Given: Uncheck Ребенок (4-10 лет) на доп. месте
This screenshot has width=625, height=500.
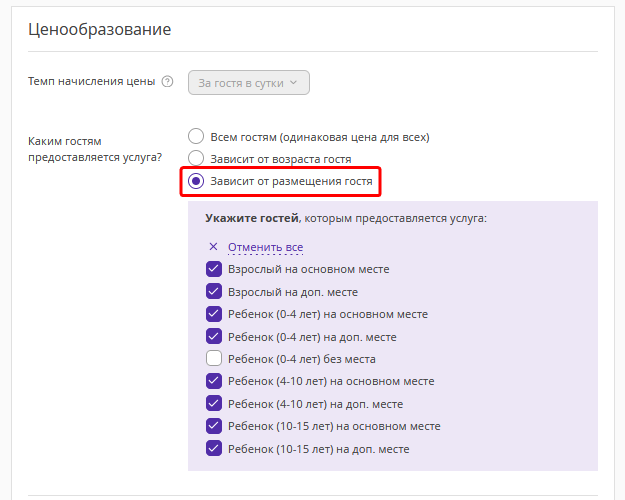Looking at the screenshot, I should pos(214,404).
